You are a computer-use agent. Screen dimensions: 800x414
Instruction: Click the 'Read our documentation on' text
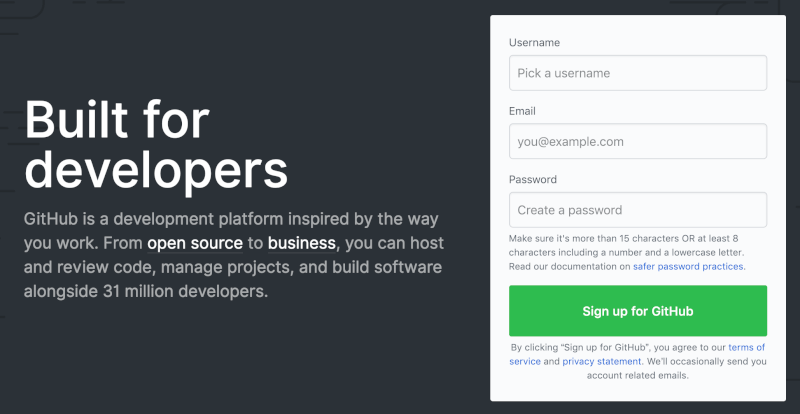(x=570, y=266)
